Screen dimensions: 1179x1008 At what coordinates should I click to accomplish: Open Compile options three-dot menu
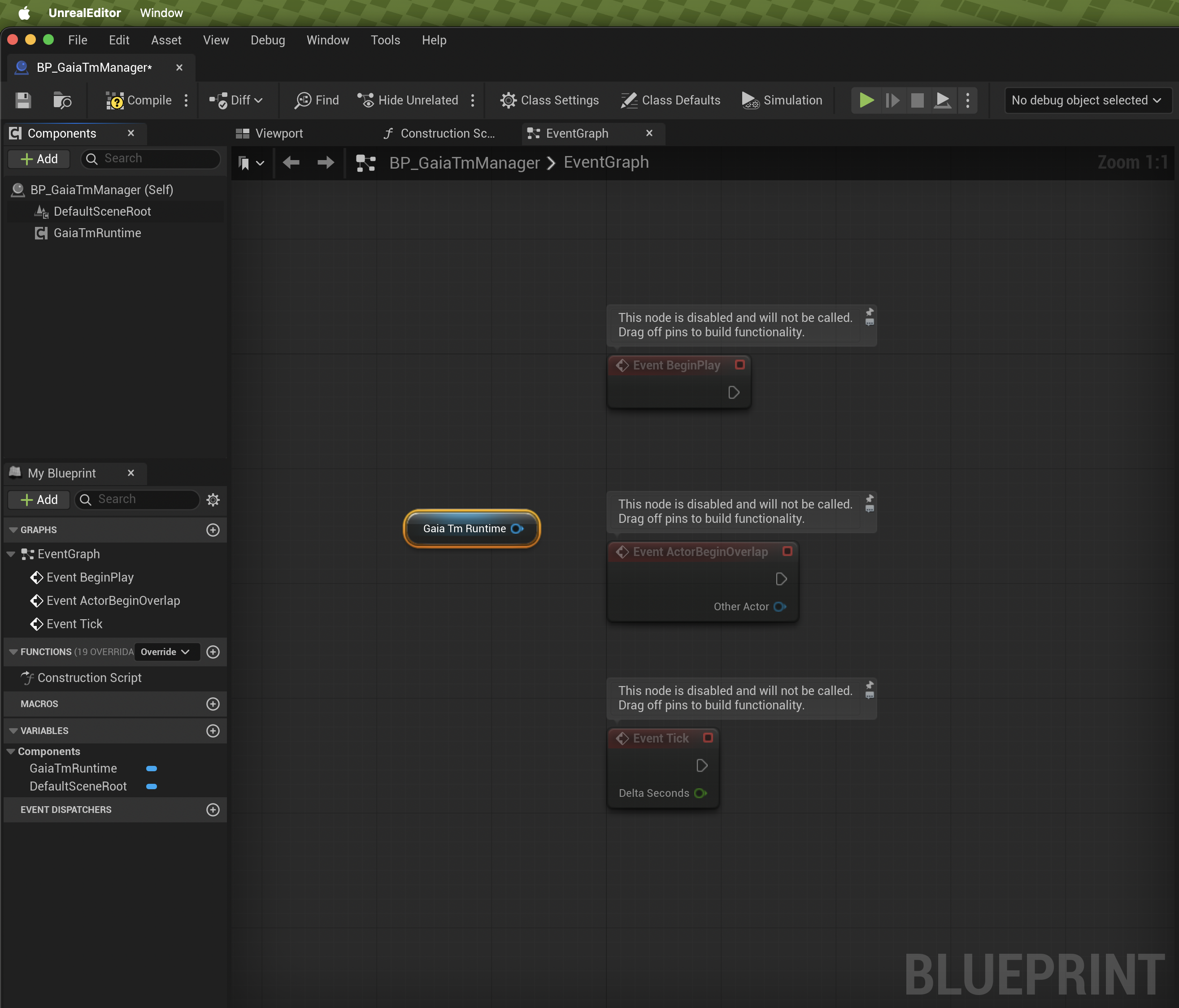point(186,101)
